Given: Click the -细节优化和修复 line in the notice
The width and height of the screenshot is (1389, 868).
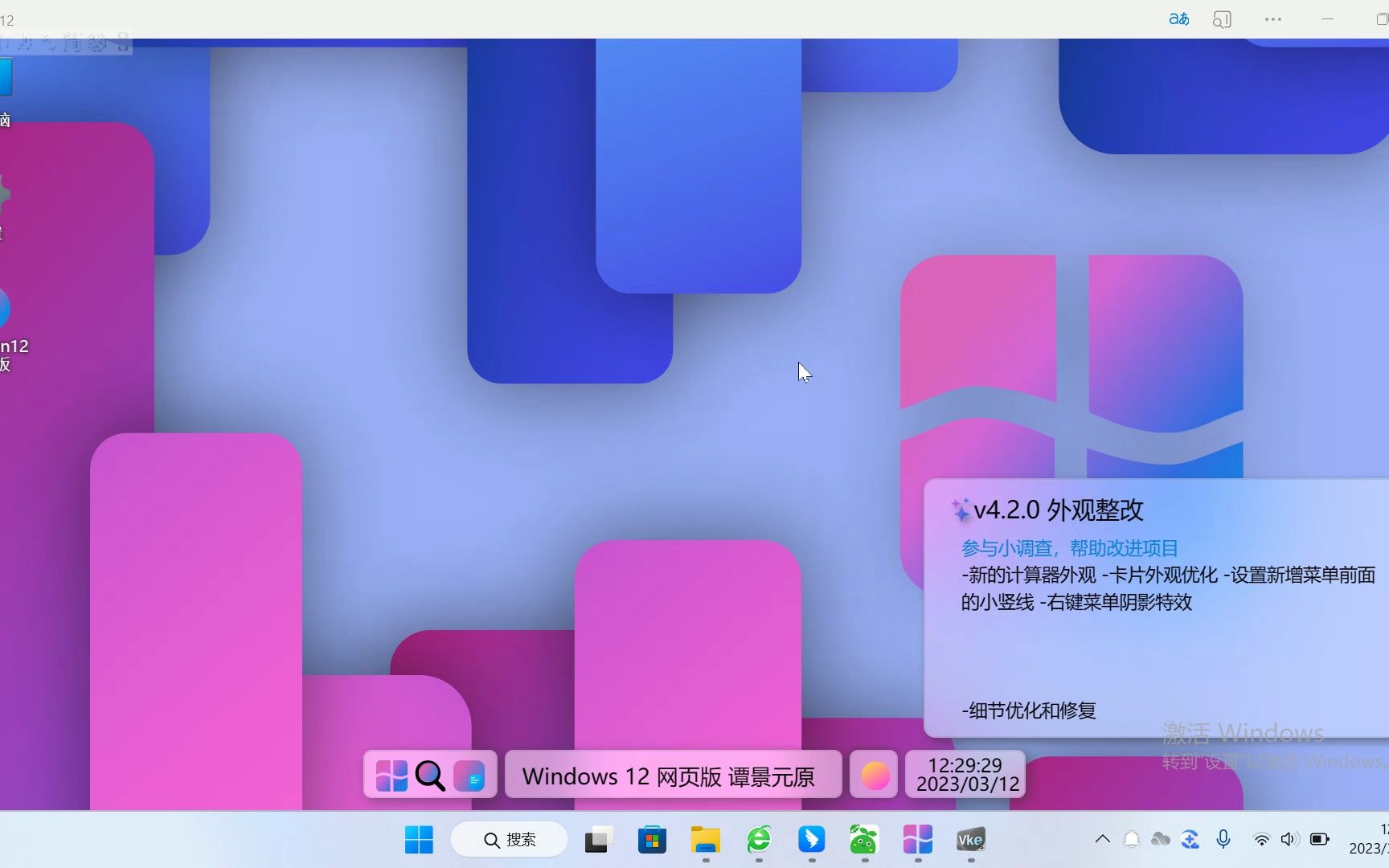Looking at the screenshot, I should click(x=1029, y=710).
